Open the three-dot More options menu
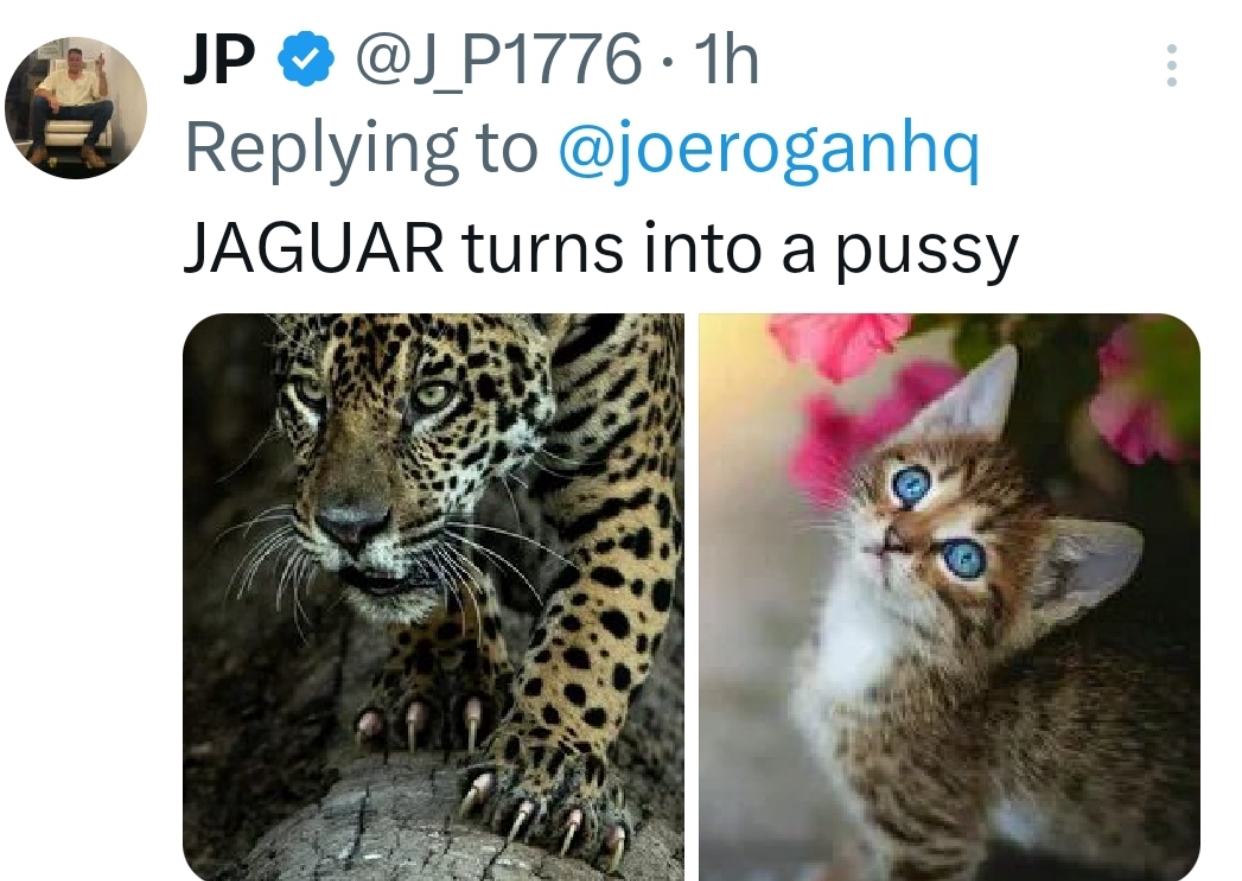1242x881 pixels. [x=1172, y=65]
